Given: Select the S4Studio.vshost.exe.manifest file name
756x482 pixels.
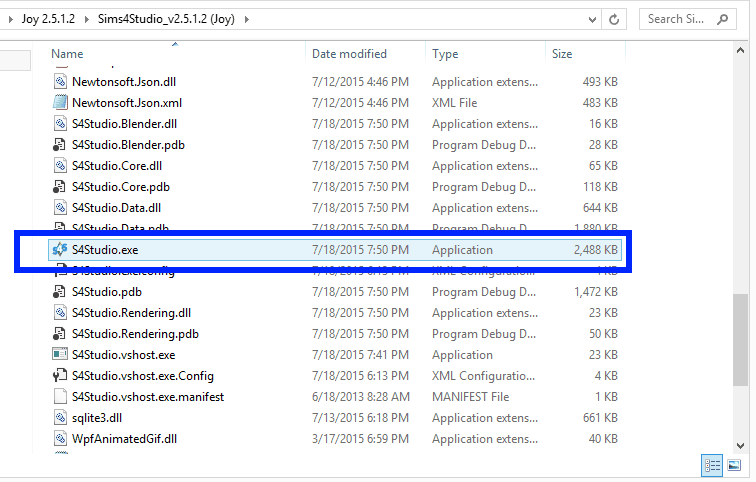Looking at the screenshot, I should pos(148,397).
